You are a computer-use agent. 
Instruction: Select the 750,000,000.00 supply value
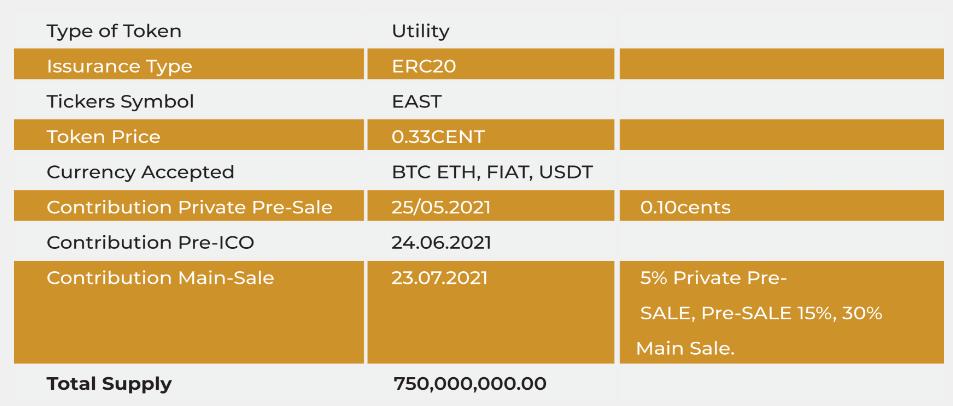coord(470,384)
